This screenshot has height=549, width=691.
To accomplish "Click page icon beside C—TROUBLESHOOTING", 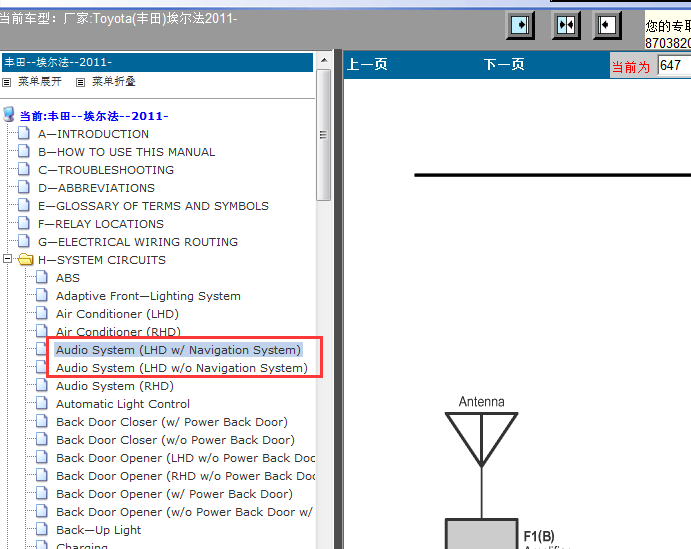I will pyautogui.click(x=24, y=169).
